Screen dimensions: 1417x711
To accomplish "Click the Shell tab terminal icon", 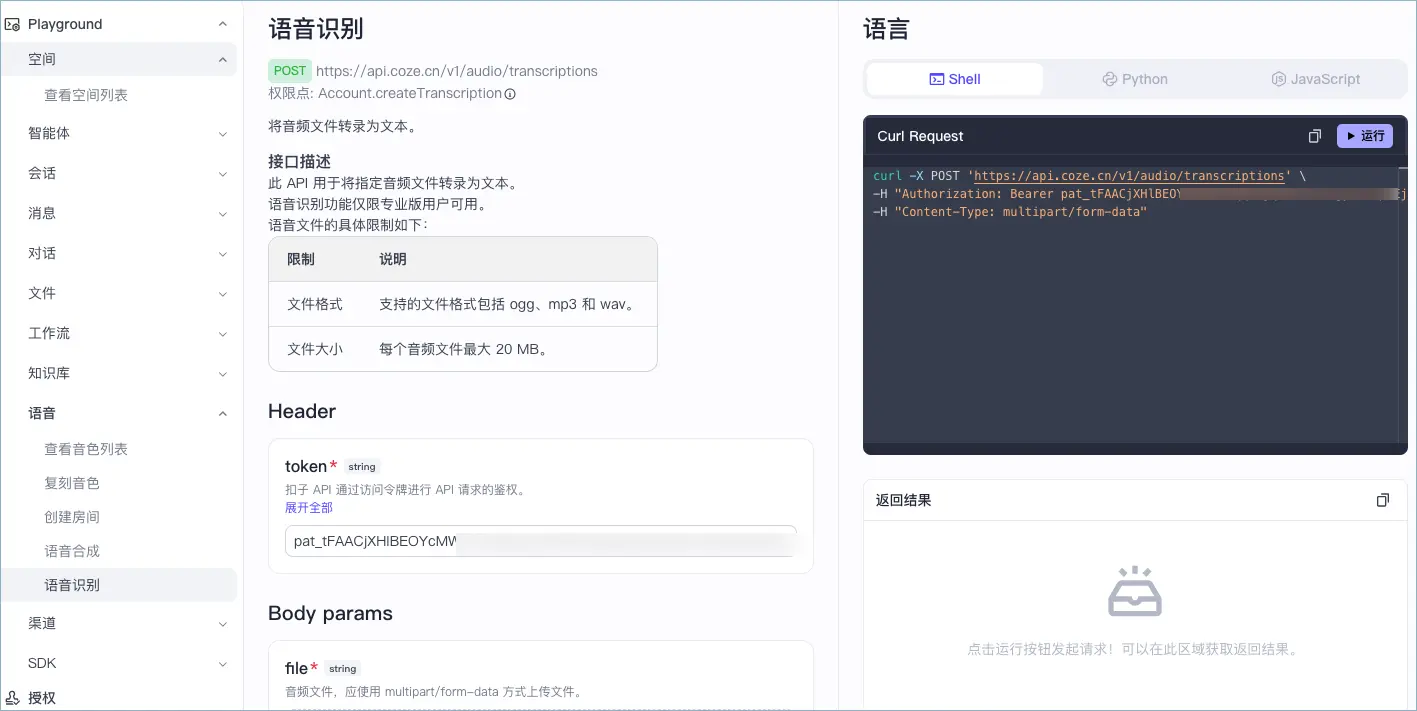I will (937, 79).
